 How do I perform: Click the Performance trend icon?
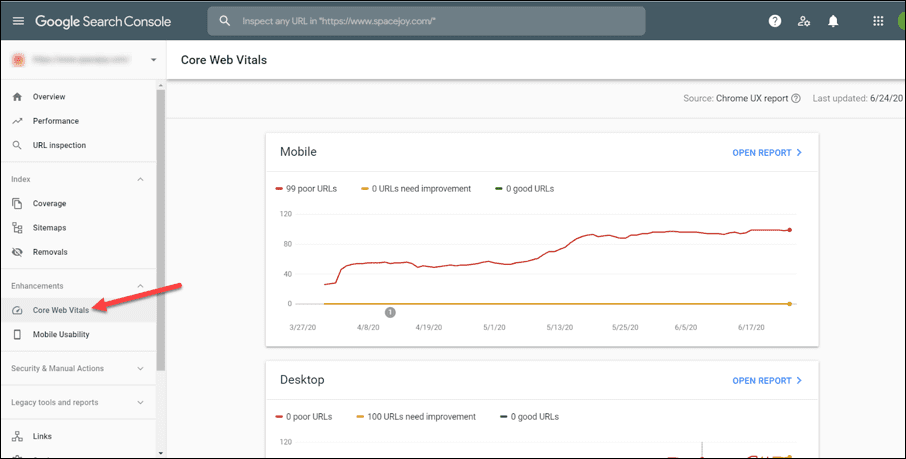click(17, 121)
